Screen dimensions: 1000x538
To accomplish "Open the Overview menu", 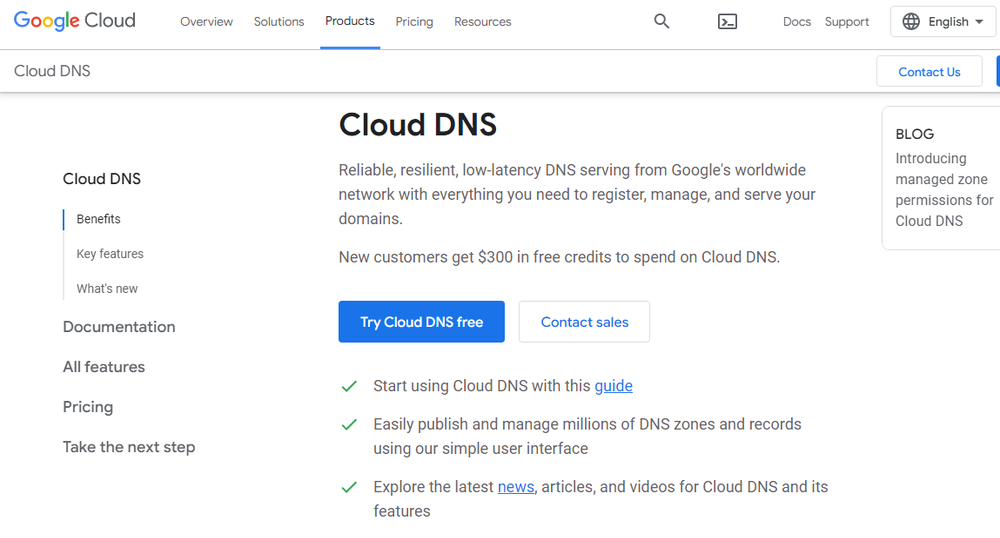I will pos(207,22).
